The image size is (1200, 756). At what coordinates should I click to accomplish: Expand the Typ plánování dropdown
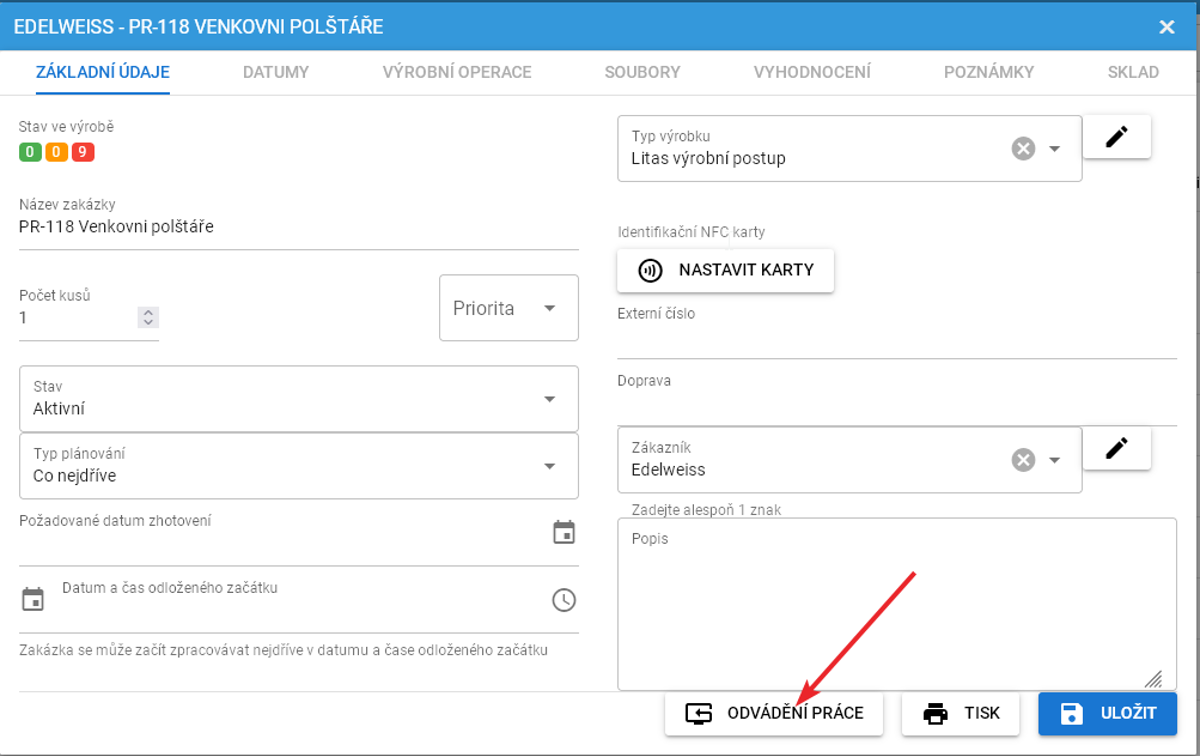pos(549,466)
